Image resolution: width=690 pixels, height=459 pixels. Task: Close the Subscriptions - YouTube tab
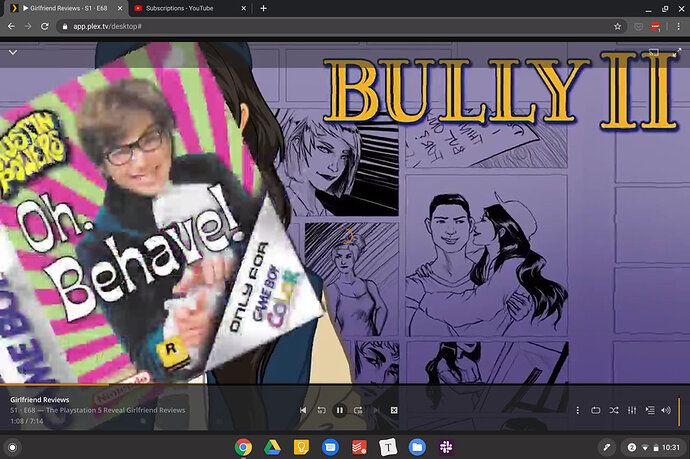pyautogui.click(x=243, y=8)
